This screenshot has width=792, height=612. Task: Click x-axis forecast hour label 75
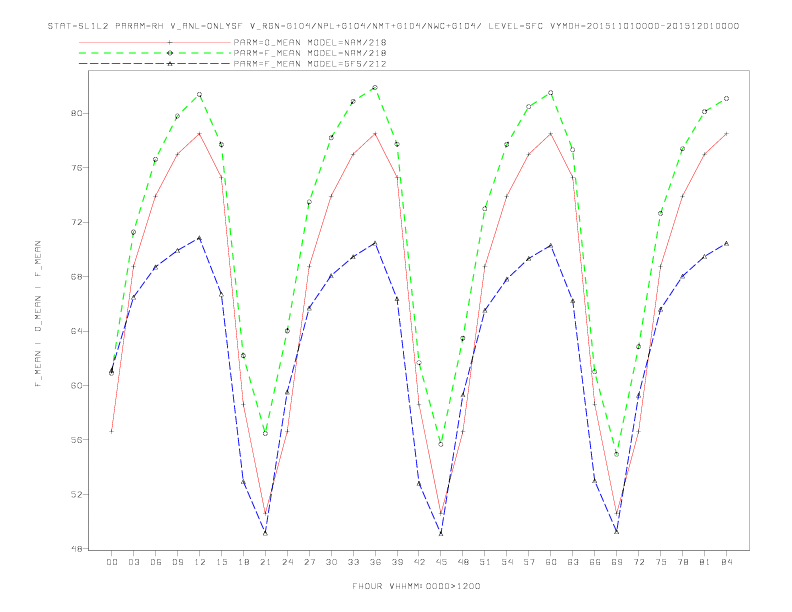[661, 562]
